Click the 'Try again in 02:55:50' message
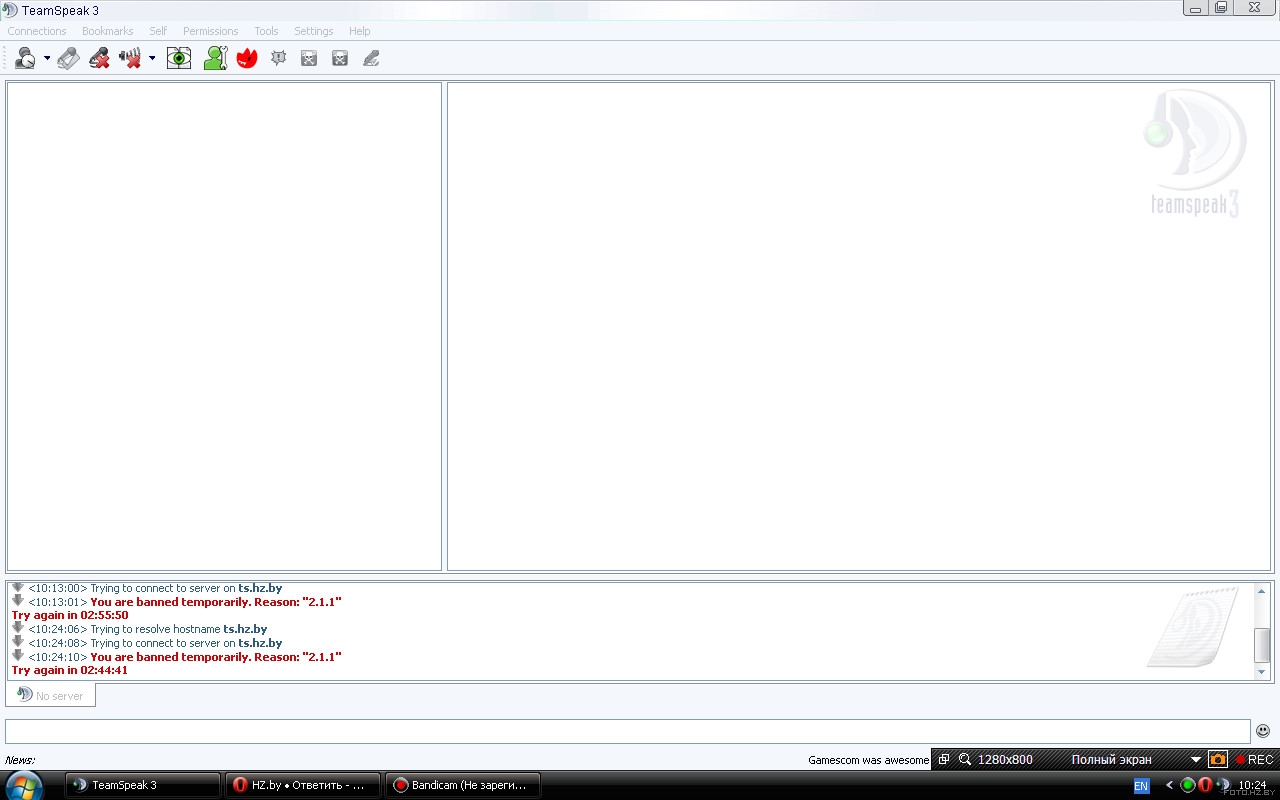Viewport: 1280px width, 800px height. (70, 615)
